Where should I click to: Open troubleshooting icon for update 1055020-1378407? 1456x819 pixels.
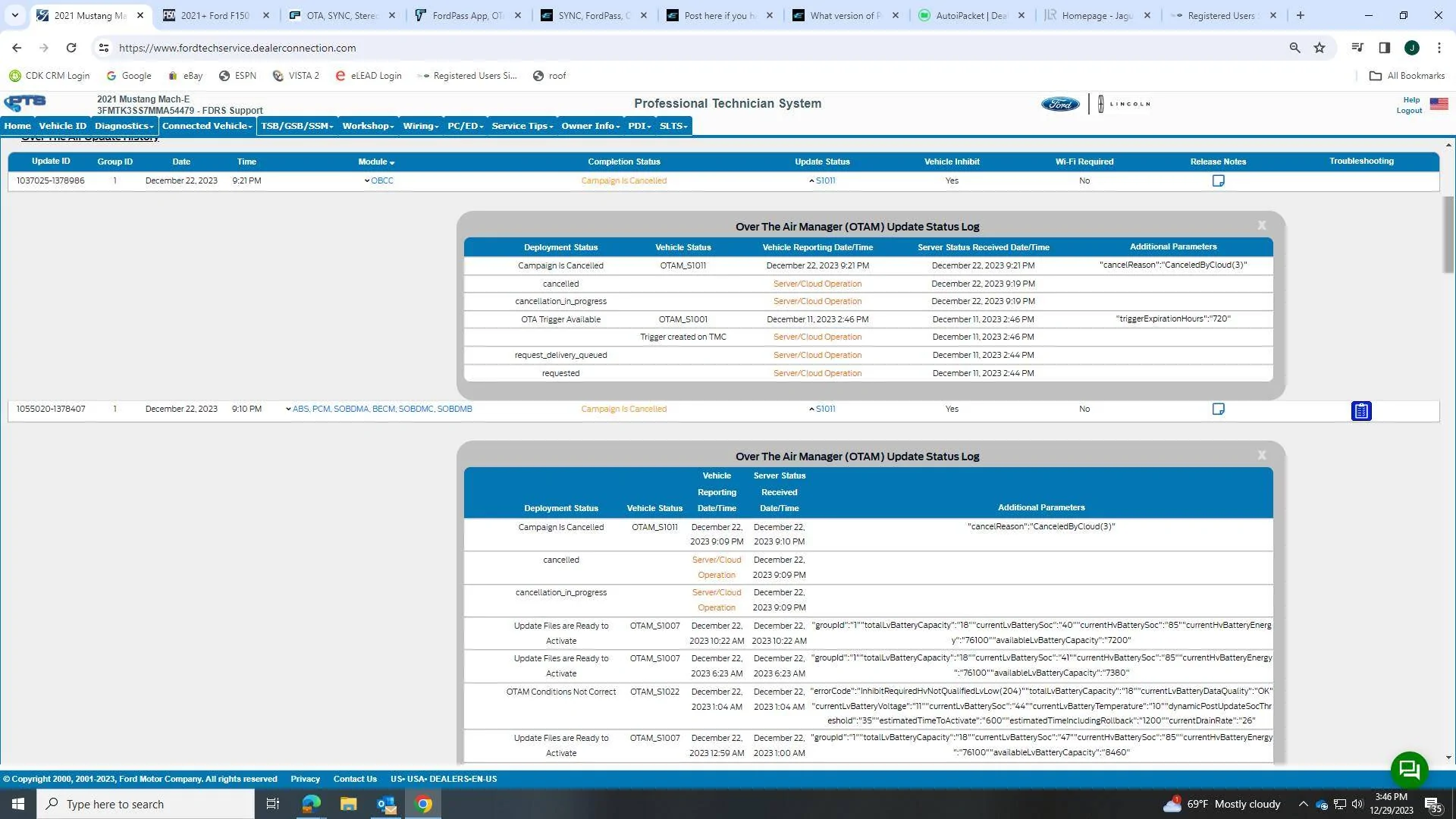click(x=1361, y=411)
